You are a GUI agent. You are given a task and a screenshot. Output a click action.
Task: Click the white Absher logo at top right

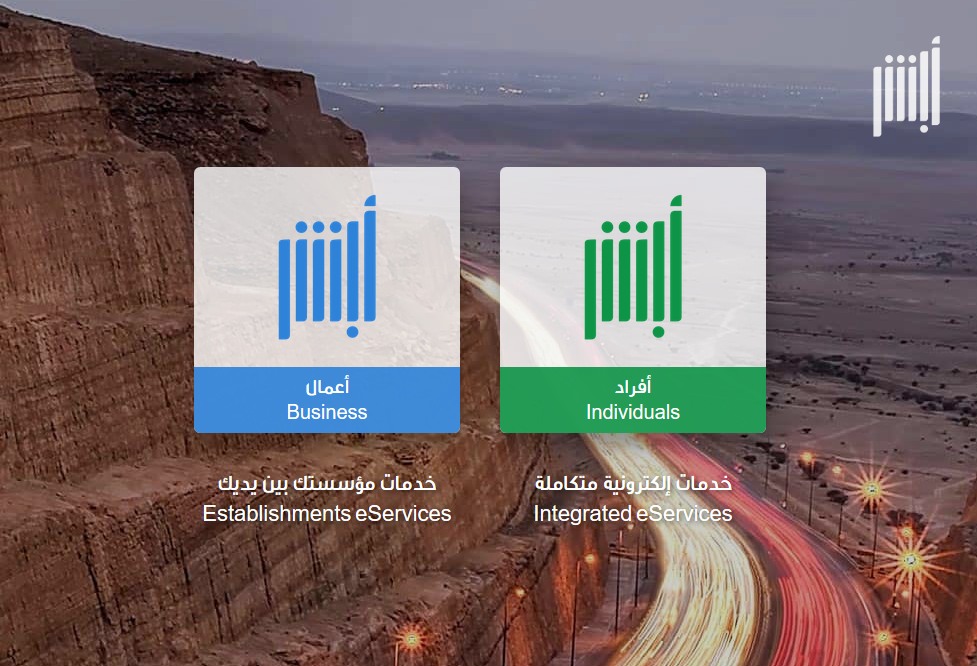(x=906, y=86)
